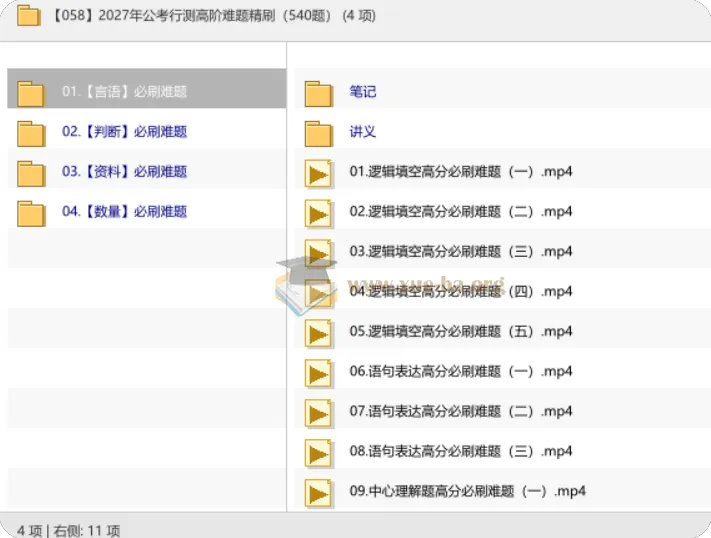Open the 02.【判断】必刷难题 folder link
711x538 pixels.
124,132
